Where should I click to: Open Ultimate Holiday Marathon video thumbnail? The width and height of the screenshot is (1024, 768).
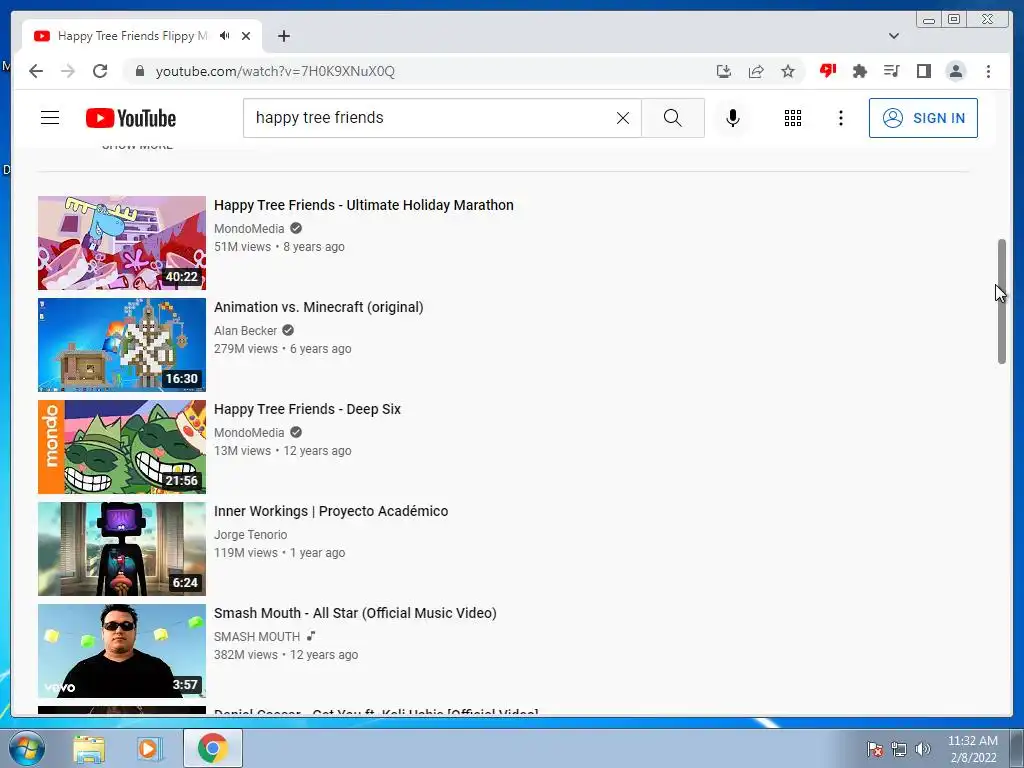pos(121,243)
